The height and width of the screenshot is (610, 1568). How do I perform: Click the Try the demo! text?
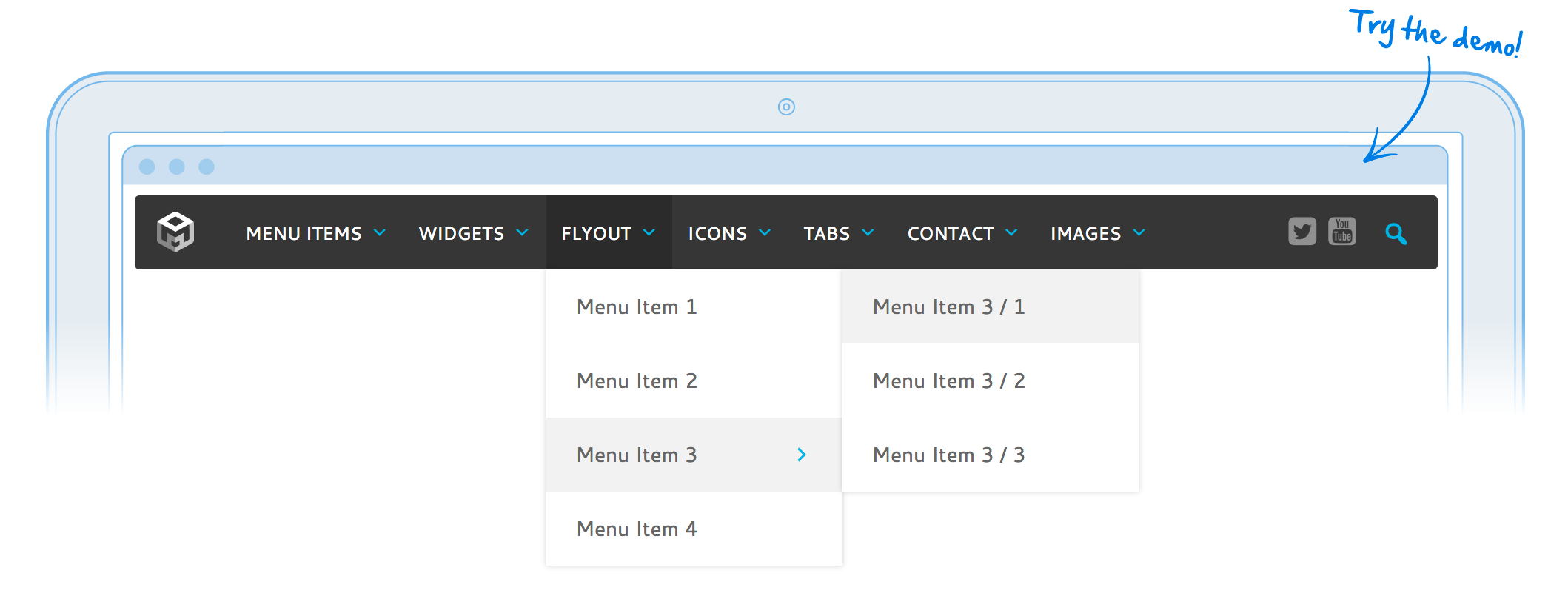(x=1435, y=33)
